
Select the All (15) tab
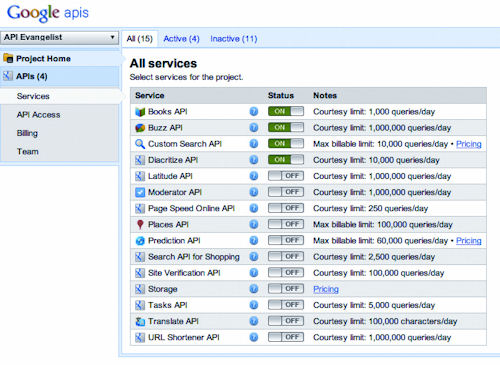click(140, 39)
